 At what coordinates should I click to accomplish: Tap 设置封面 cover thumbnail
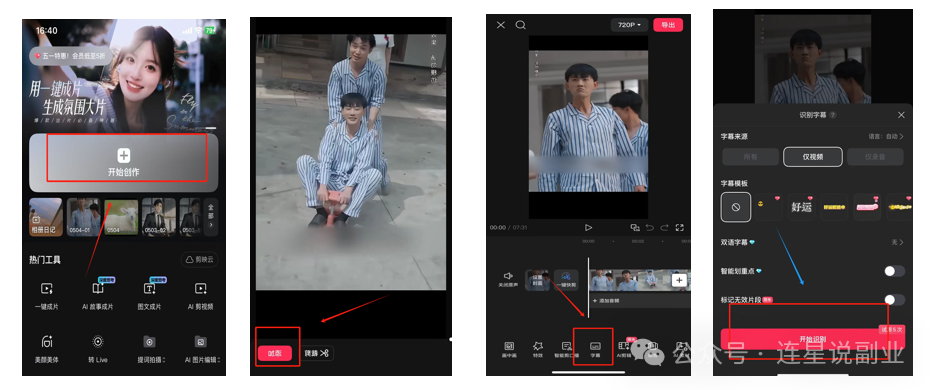click(x=537, y=280)
